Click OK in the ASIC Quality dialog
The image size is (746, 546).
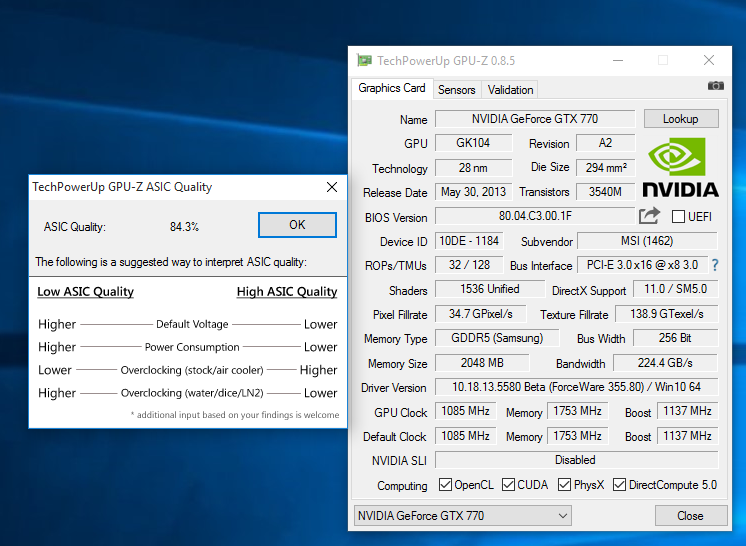[x=297, y=224]
